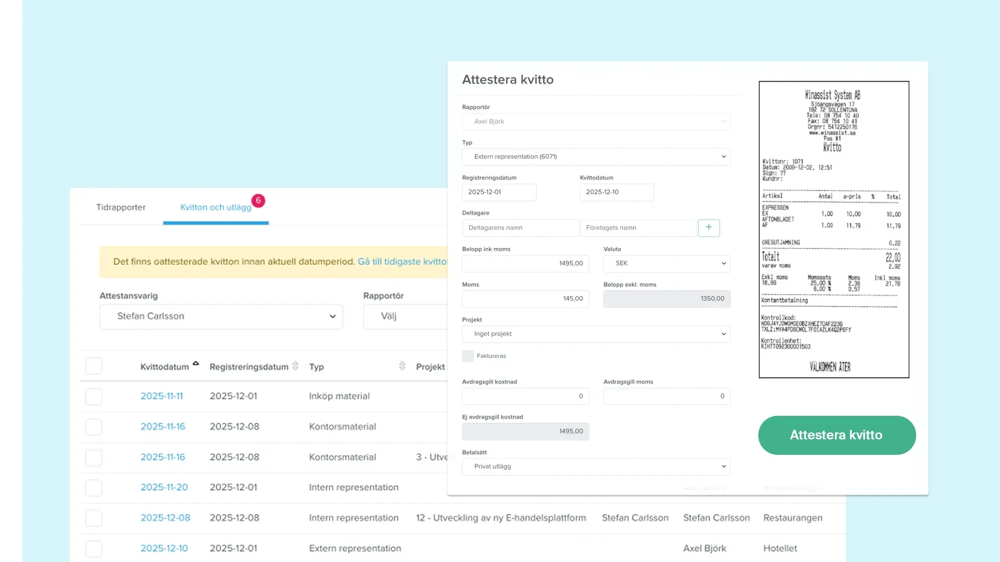Screen dimensions: 1000x562
Task: Select the Kvitton och utlägg tab
Action: [215, 208]
